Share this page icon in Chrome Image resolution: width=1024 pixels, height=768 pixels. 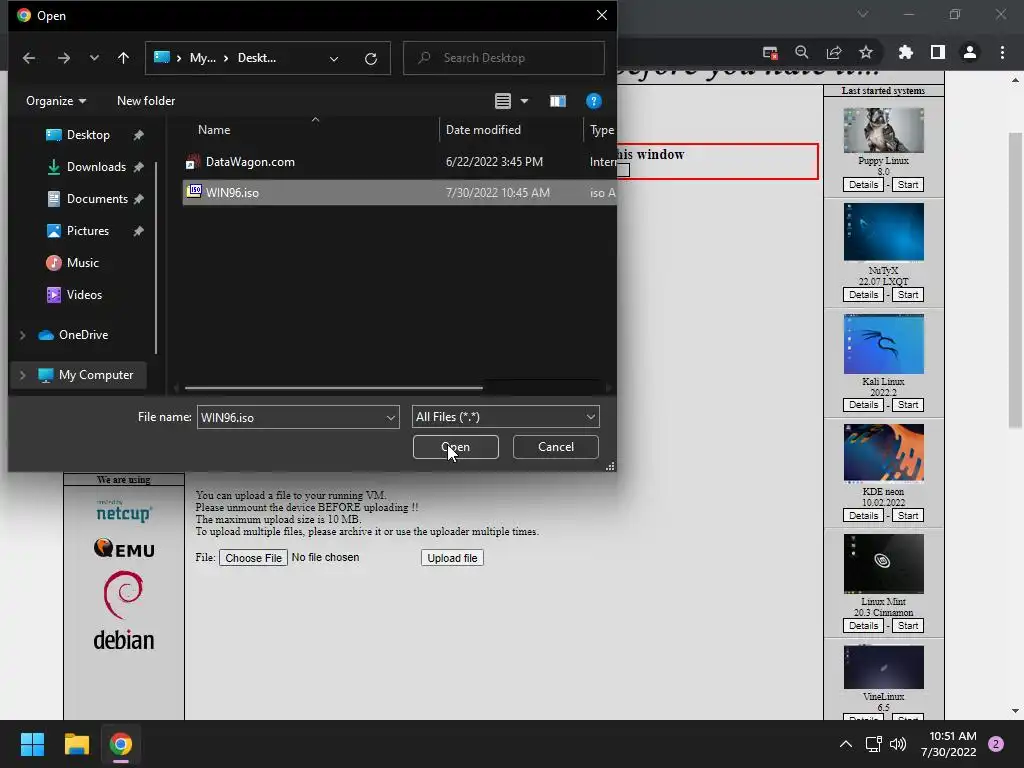point(834,53)
